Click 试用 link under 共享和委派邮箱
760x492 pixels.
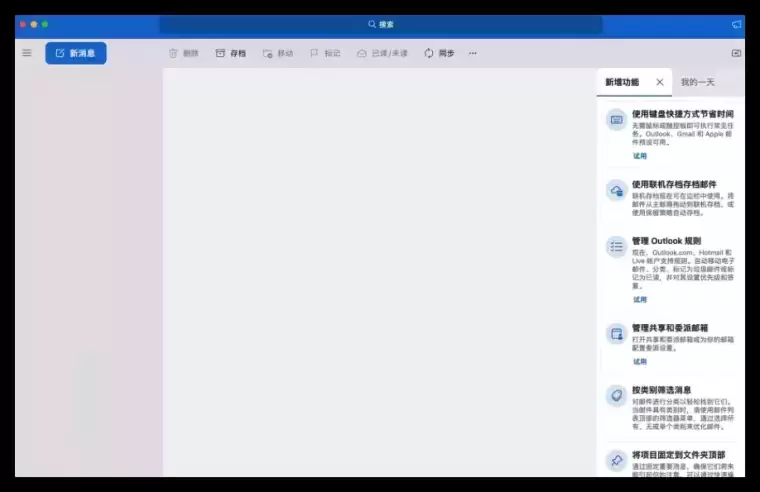click(x=640, y=362)
